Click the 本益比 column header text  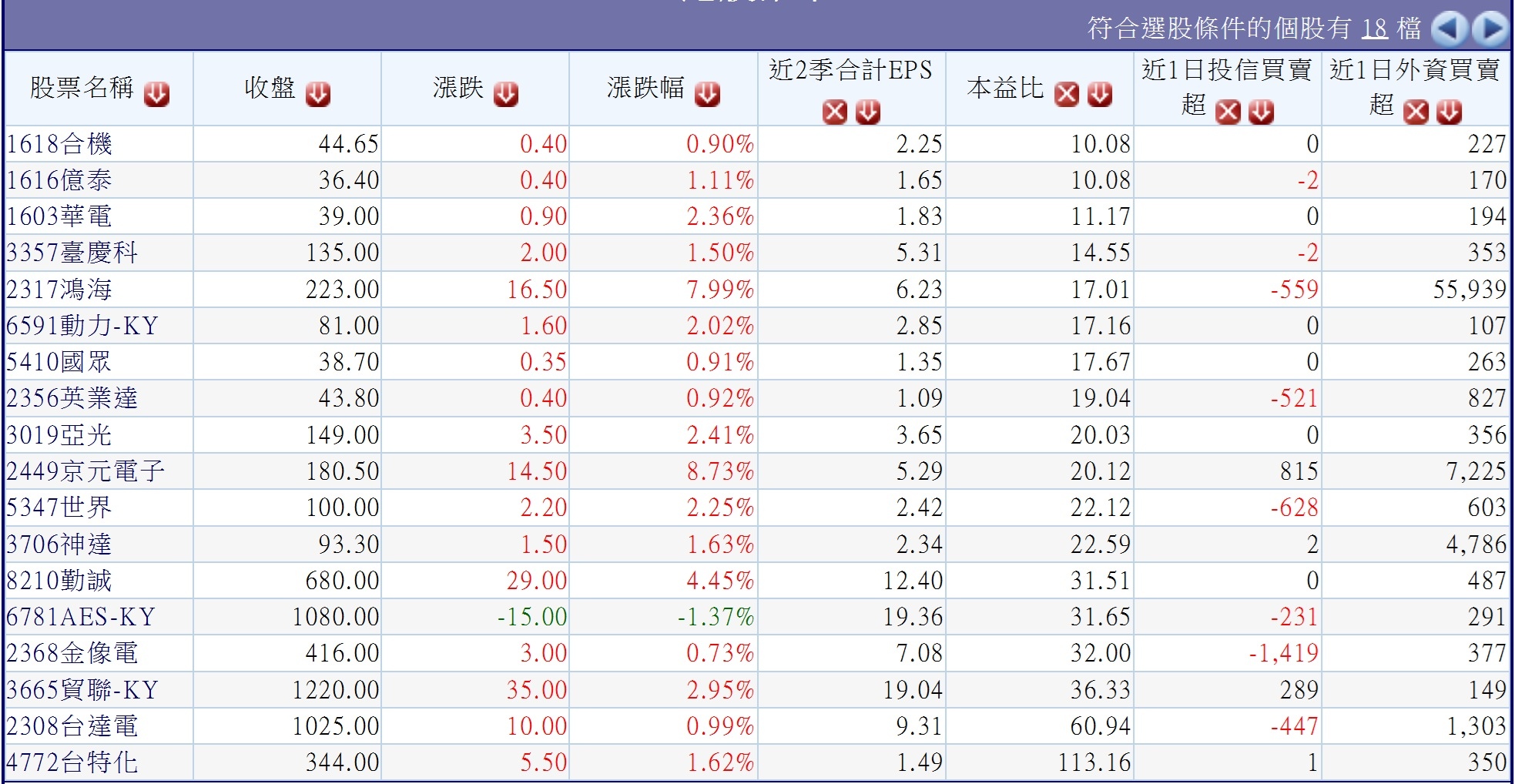(1005, 88)
